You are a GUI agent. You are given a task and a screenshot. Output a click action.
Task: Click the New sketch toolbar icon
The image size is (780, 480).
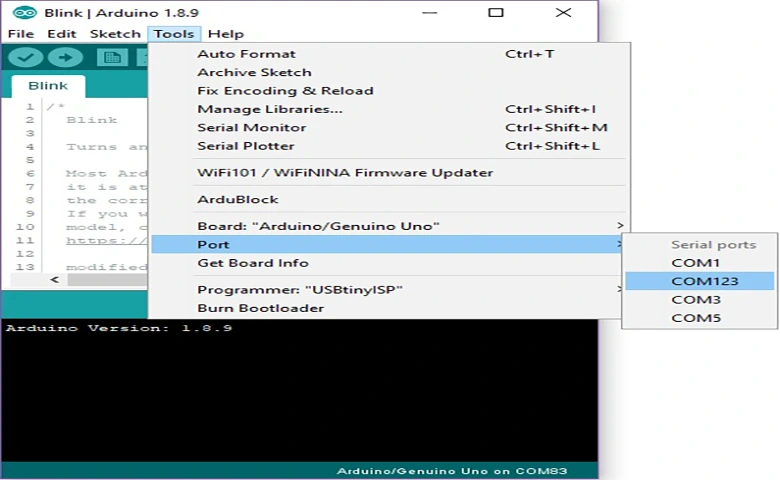pos(112,58)
